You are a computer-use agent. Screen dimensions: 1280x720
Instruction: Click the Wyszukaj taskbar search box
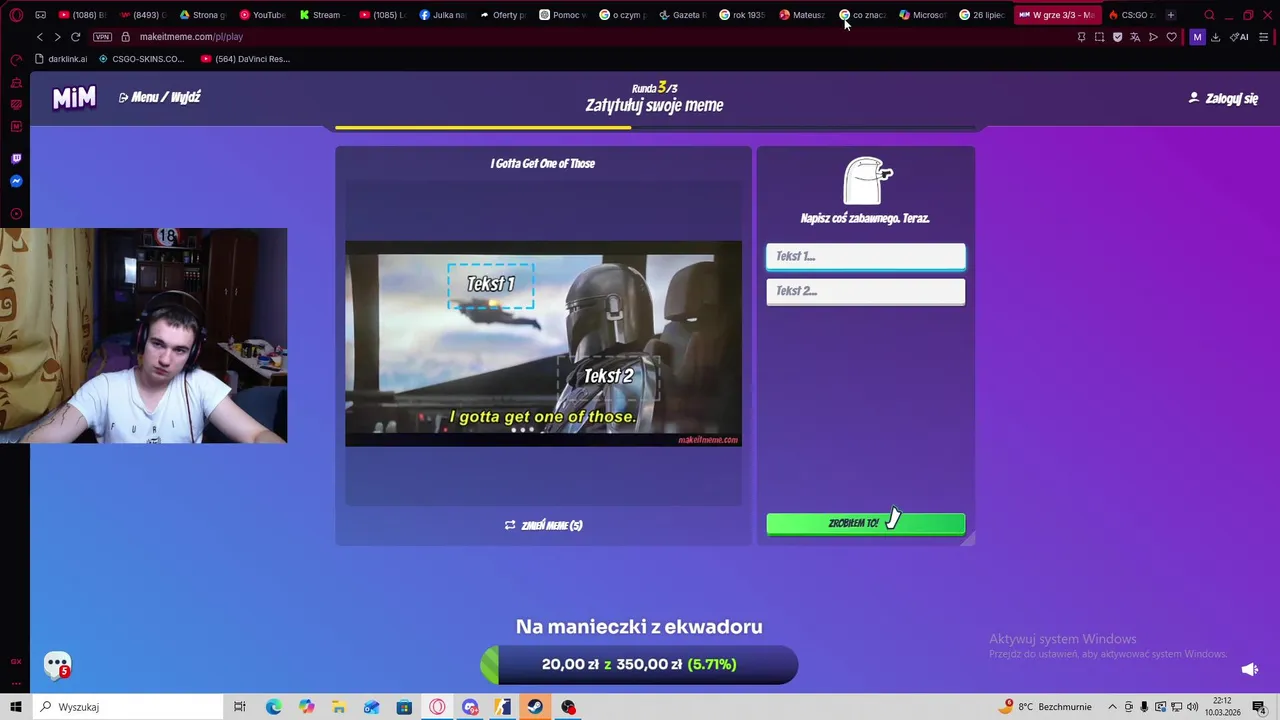[x=127, y=707]
